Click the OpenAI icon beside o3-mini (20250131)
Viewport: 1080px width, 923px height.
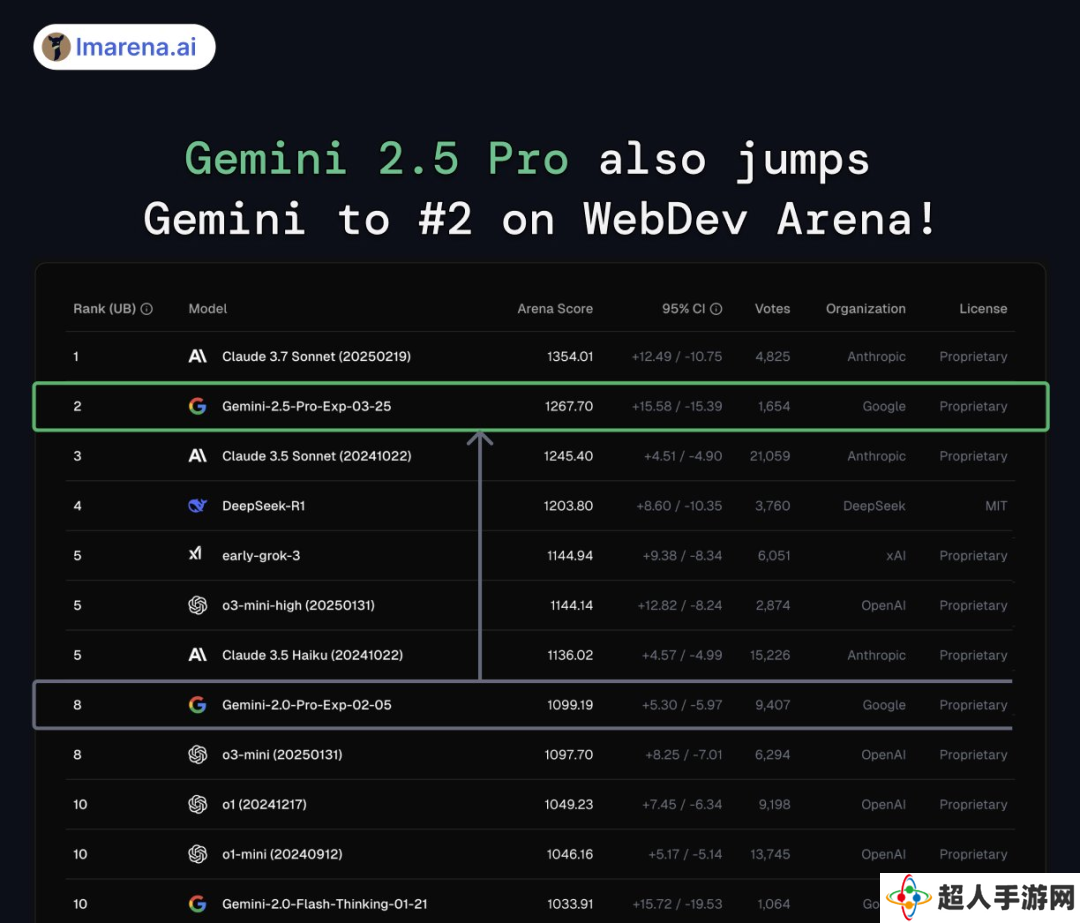click(x=198, y=754)
